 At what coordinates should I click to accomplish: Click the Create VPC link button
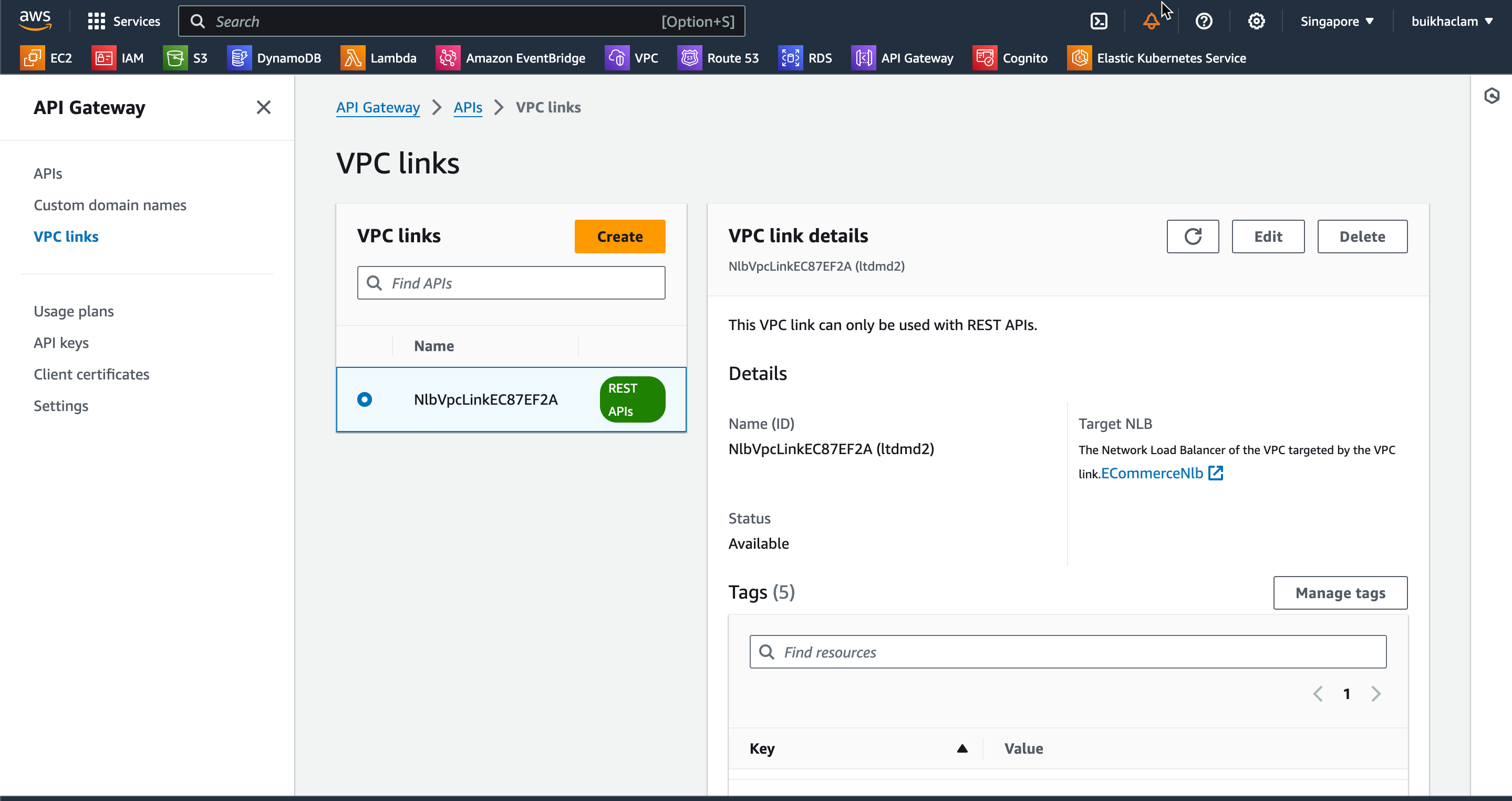pos(620,236)
